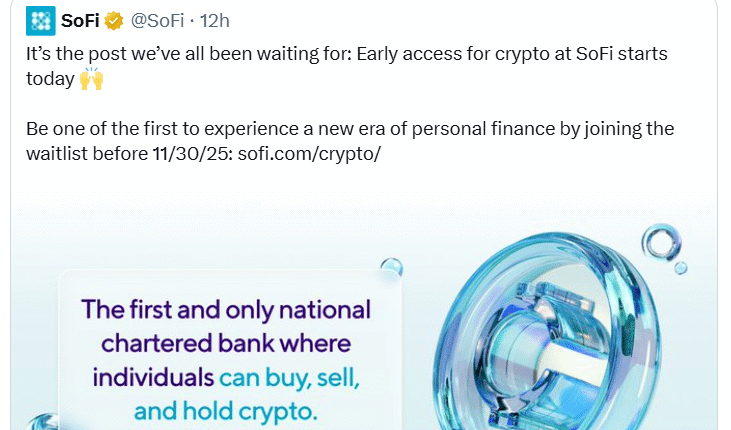Open the 12h timestamp link
The width and height of the screenshot is (731, 430).
[x=212, y=20]
